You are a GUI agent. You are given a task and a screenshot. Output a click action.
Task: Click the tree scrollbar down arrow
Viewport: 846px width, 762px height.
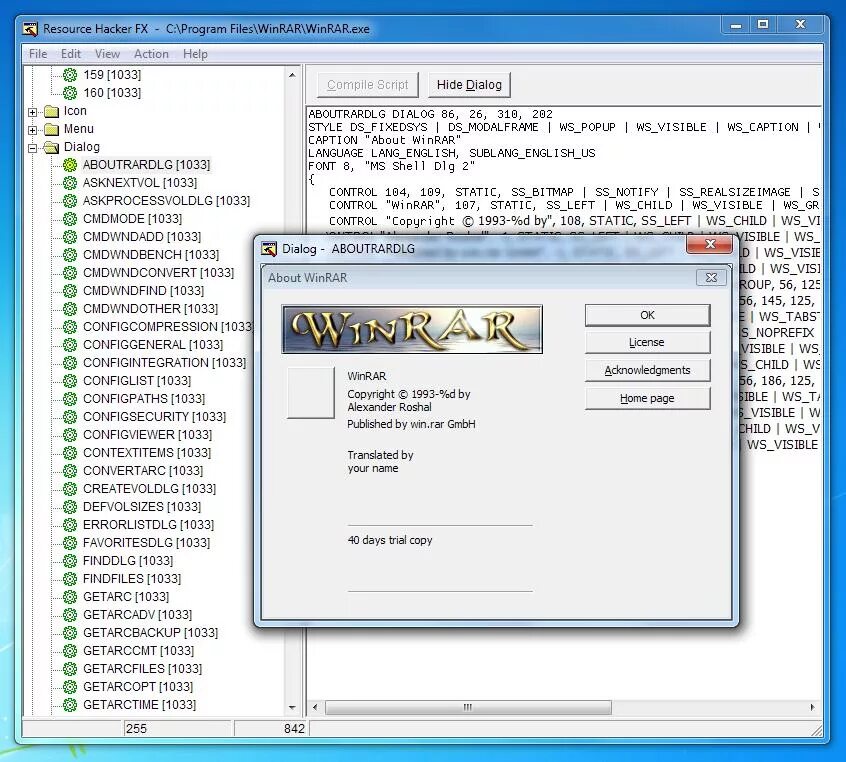(292, 707)
